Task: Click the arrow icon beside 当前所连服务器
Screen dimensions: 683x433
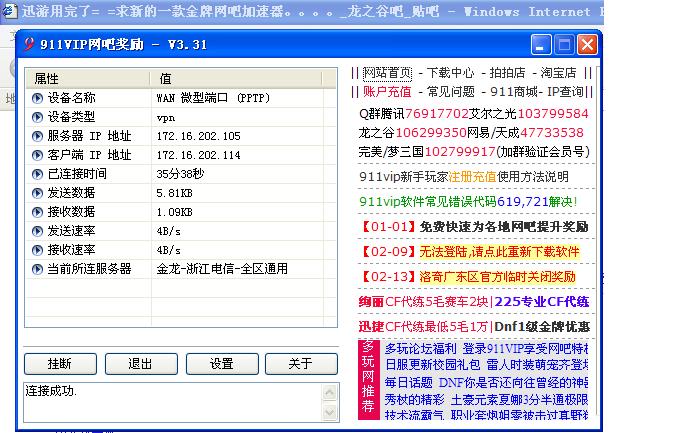Action: tap(37, 269)
